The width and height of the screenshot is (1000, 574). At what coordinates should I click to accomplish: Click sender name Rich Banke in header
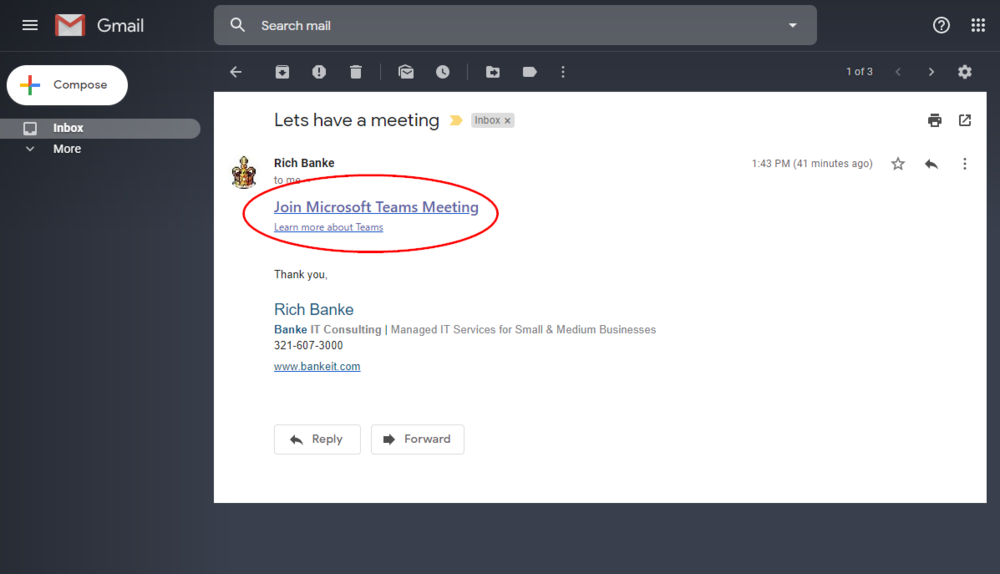[x=304, y=163]
